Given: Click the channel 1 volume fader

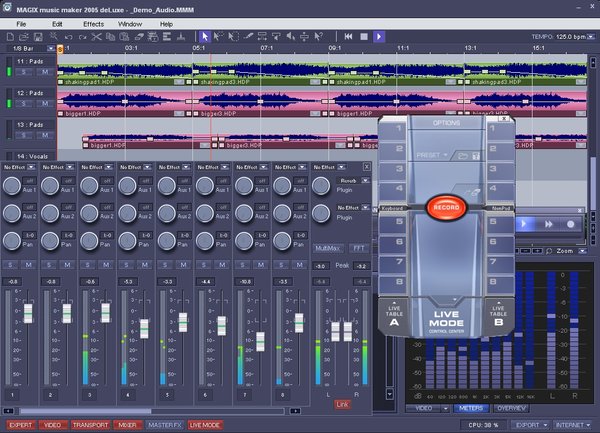Looking at the screenshot, I should coord(28,313).
